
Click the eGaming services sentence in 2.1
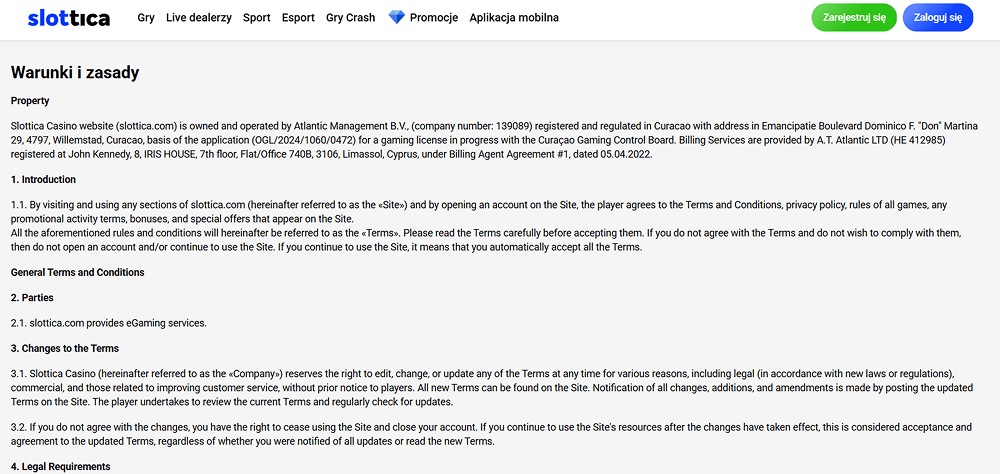108,323
